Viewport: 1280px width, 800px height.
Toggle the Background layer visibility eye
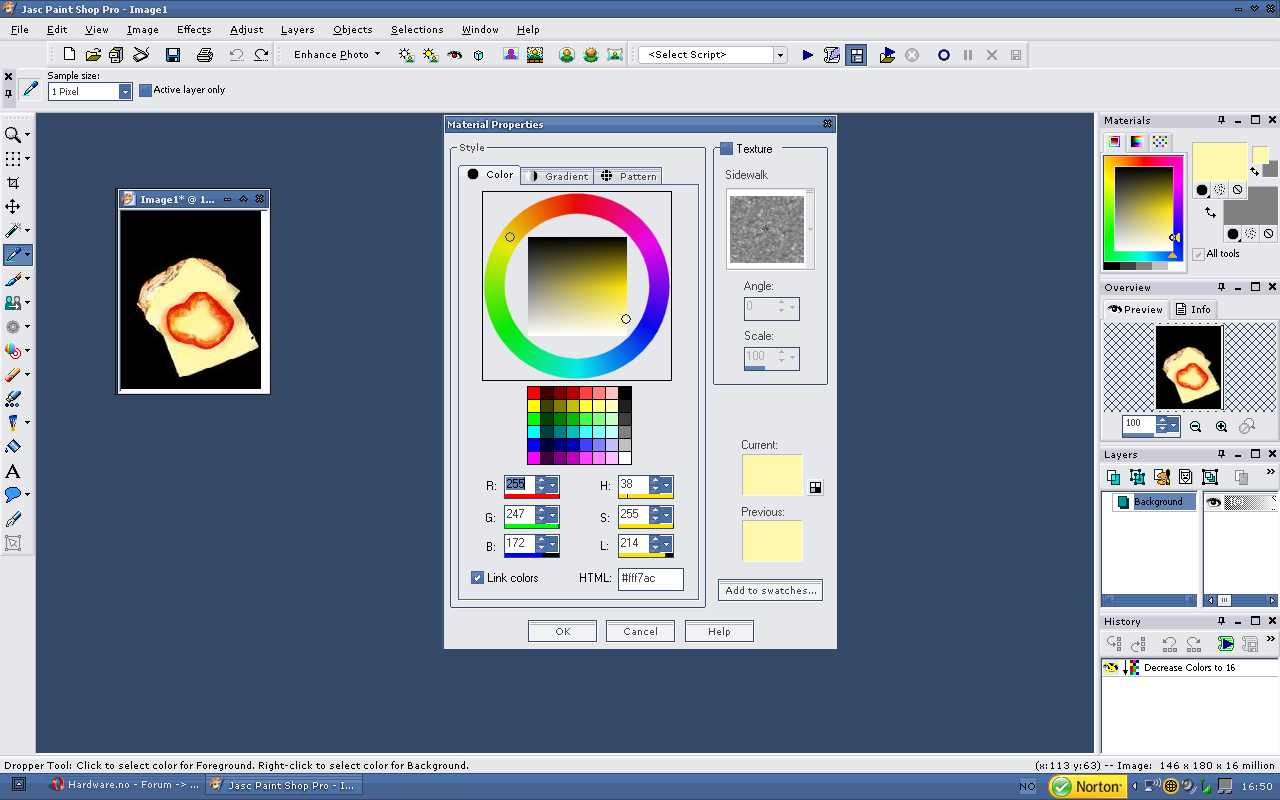[x=1214, y=502]
